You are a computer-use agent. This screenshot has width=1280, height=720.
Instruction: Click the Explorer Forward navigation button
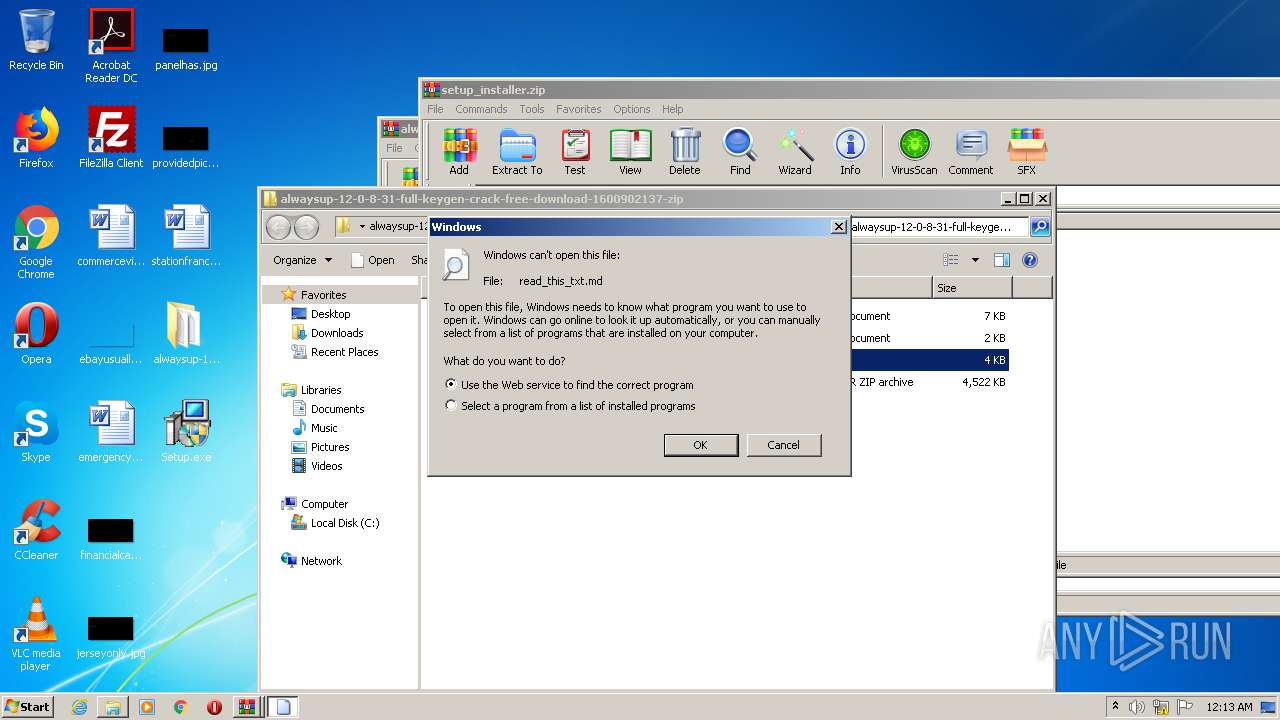pos(306,227)
